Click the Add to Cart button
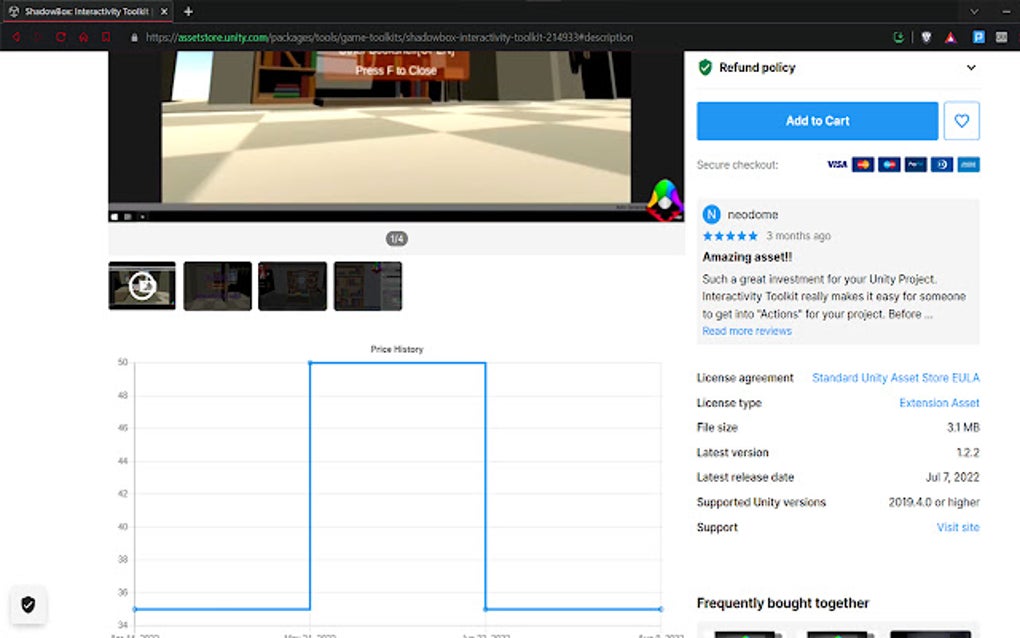This screenshot has width=1020, height=638. tap(817, 121)
